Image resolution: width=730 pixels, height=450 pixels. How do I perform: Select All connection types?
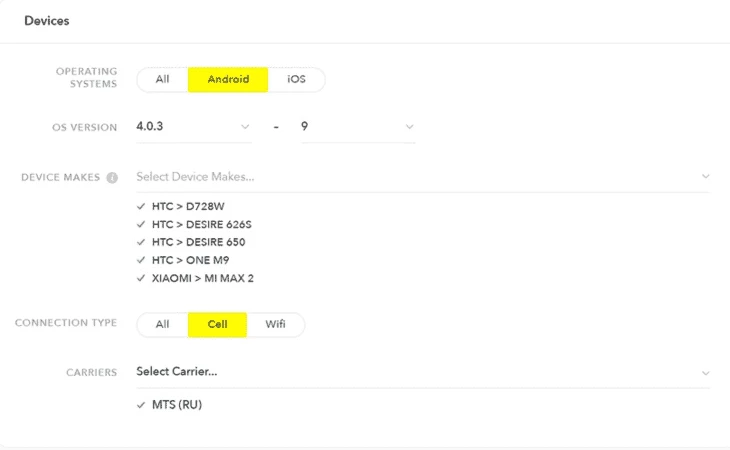162,324
